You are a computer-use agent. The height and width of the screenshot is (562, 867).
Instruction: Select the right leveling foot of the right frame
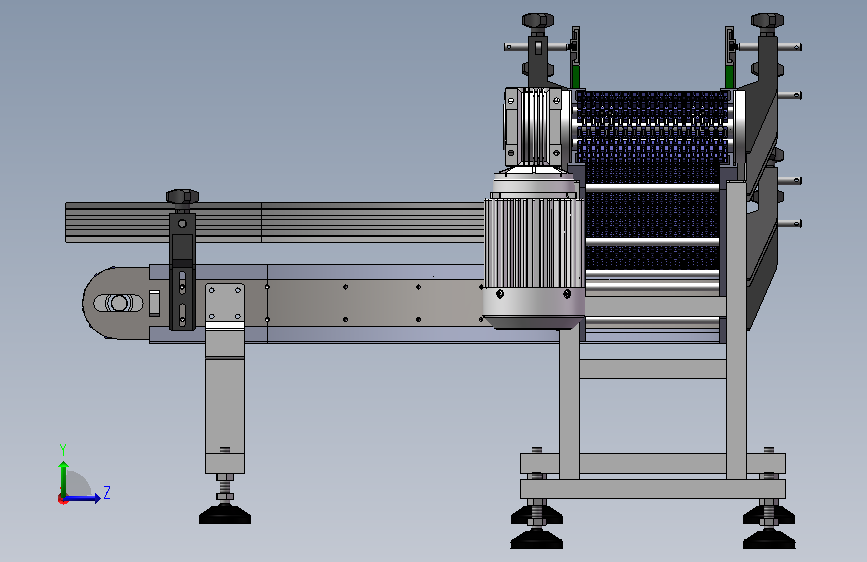[769, 538]
